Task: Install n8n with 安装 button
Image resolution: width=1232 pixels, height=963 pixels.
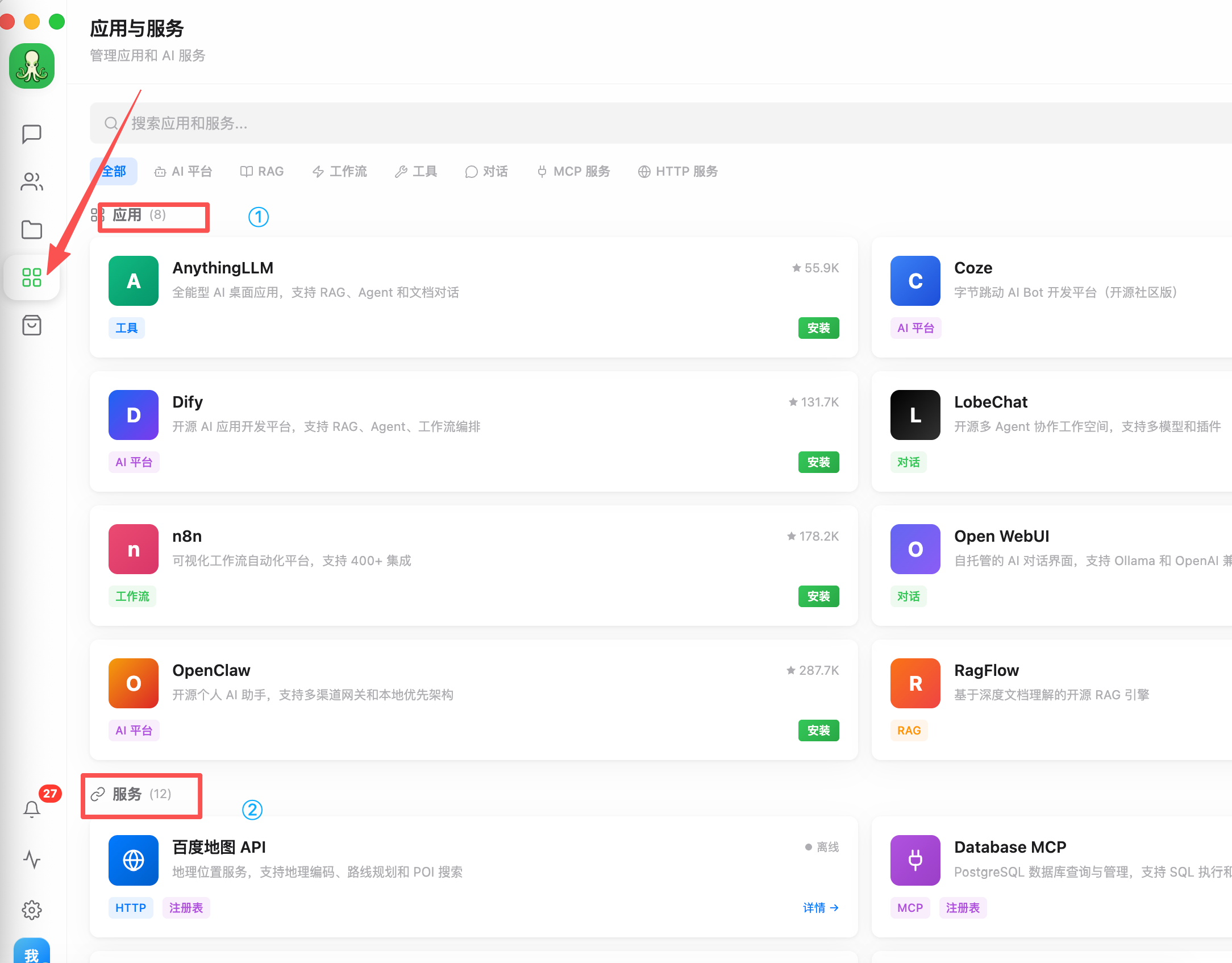Action: 818,596
